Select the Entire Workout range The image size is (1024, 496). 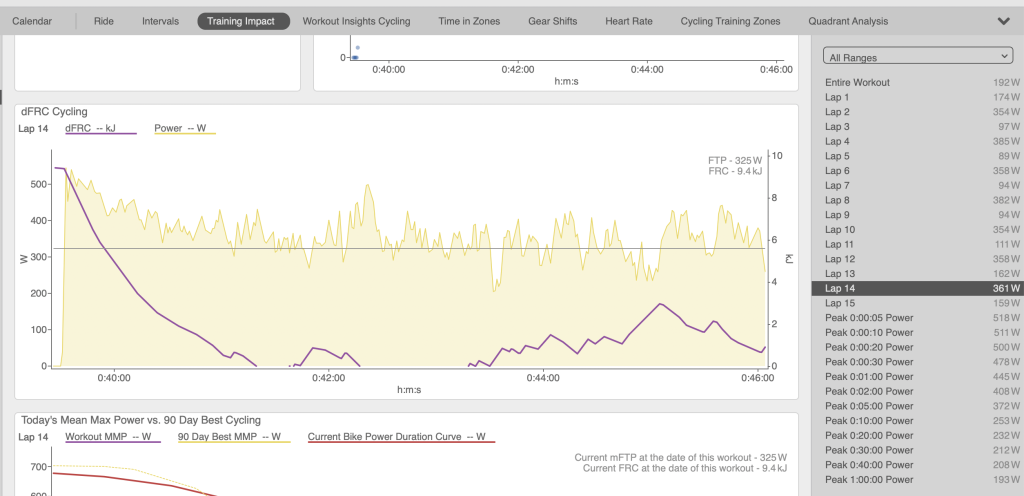[918, 82]
